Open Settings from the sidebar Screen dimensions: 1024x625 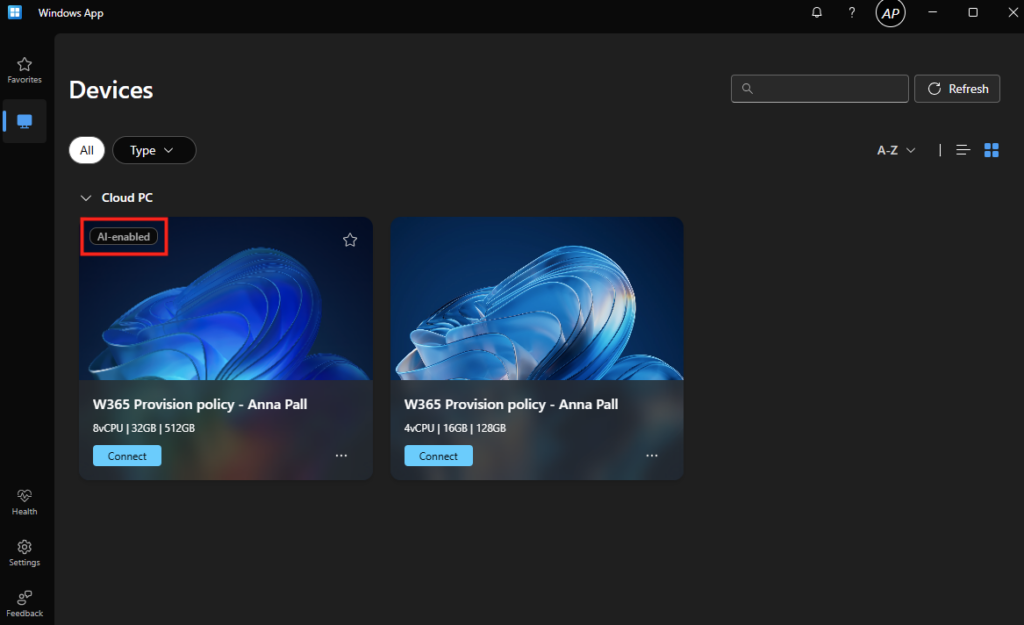24,552
